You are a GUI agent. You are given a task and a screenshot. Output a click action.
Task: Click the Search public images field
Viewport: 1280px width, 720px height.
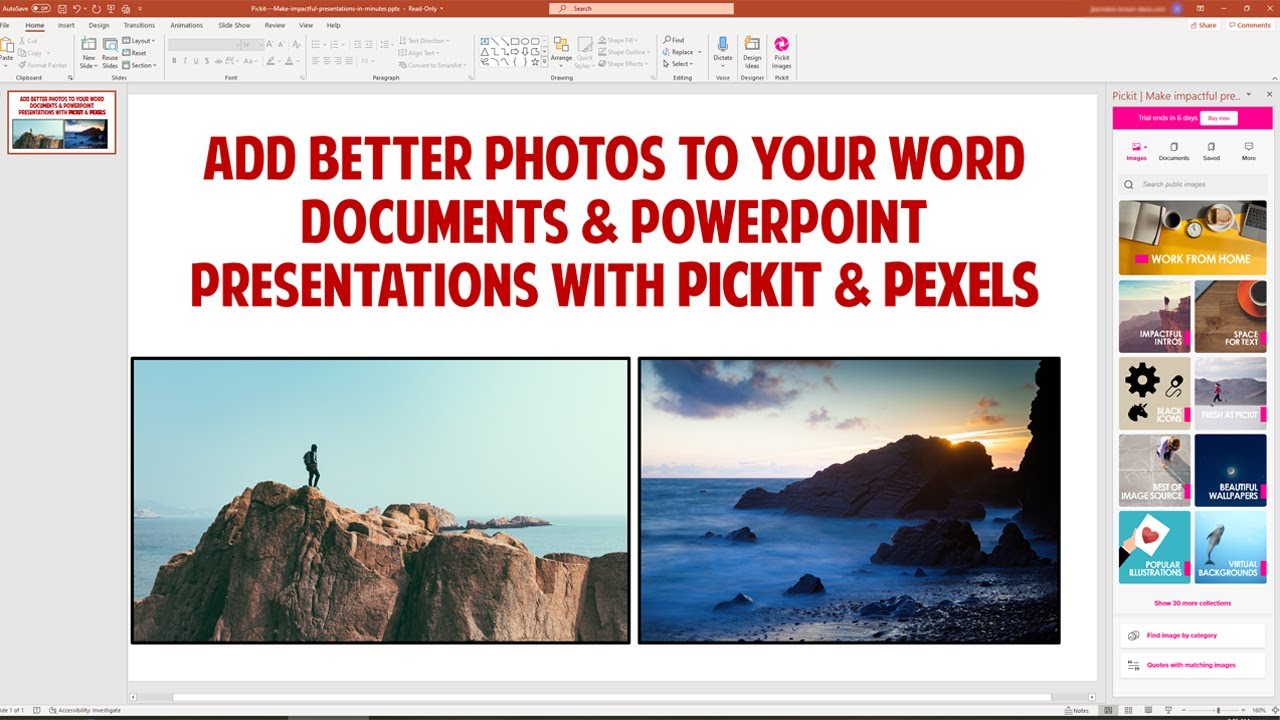(x=1193, y=184)
